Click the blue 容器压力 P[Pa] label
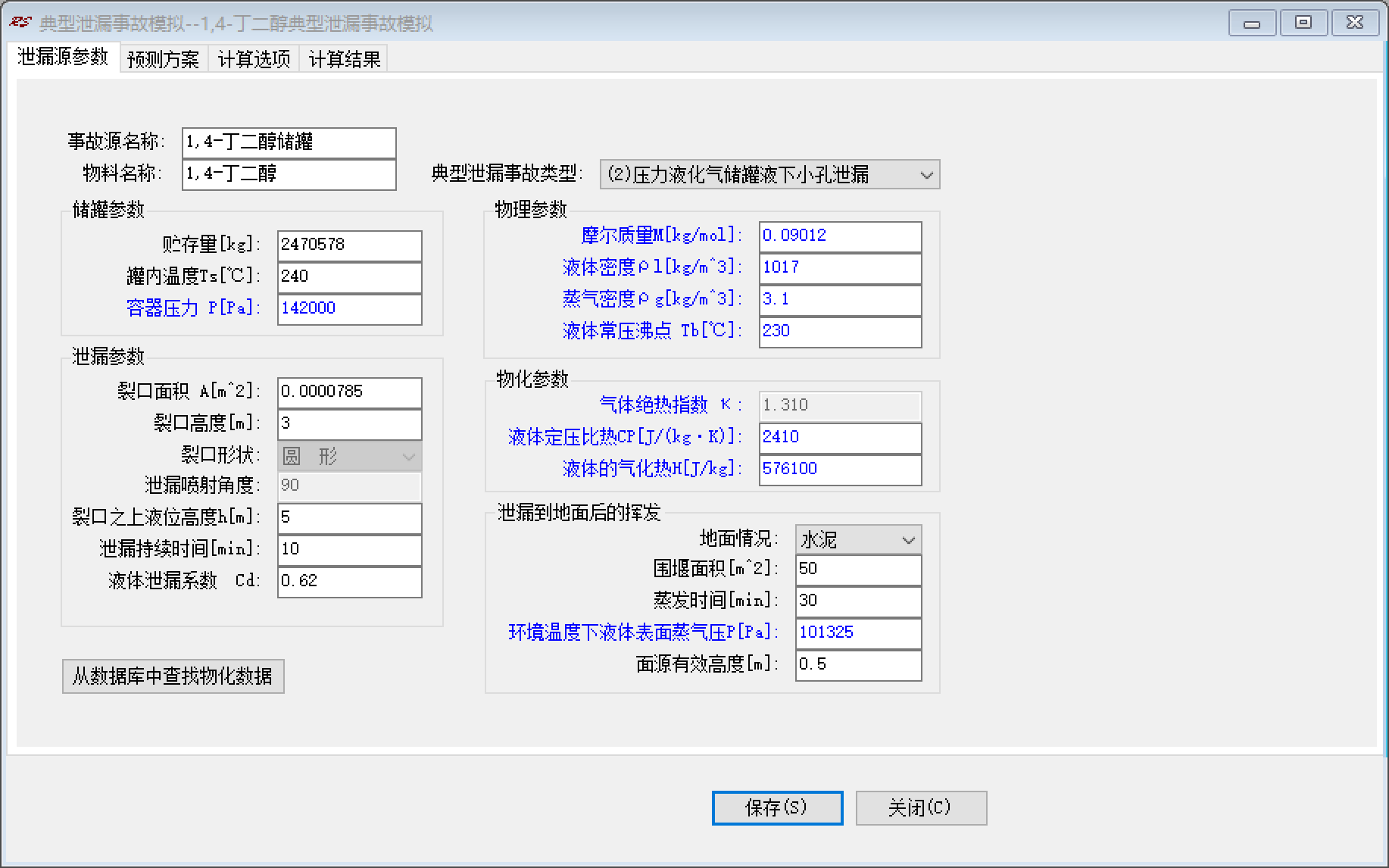 [x=193, y=308]
